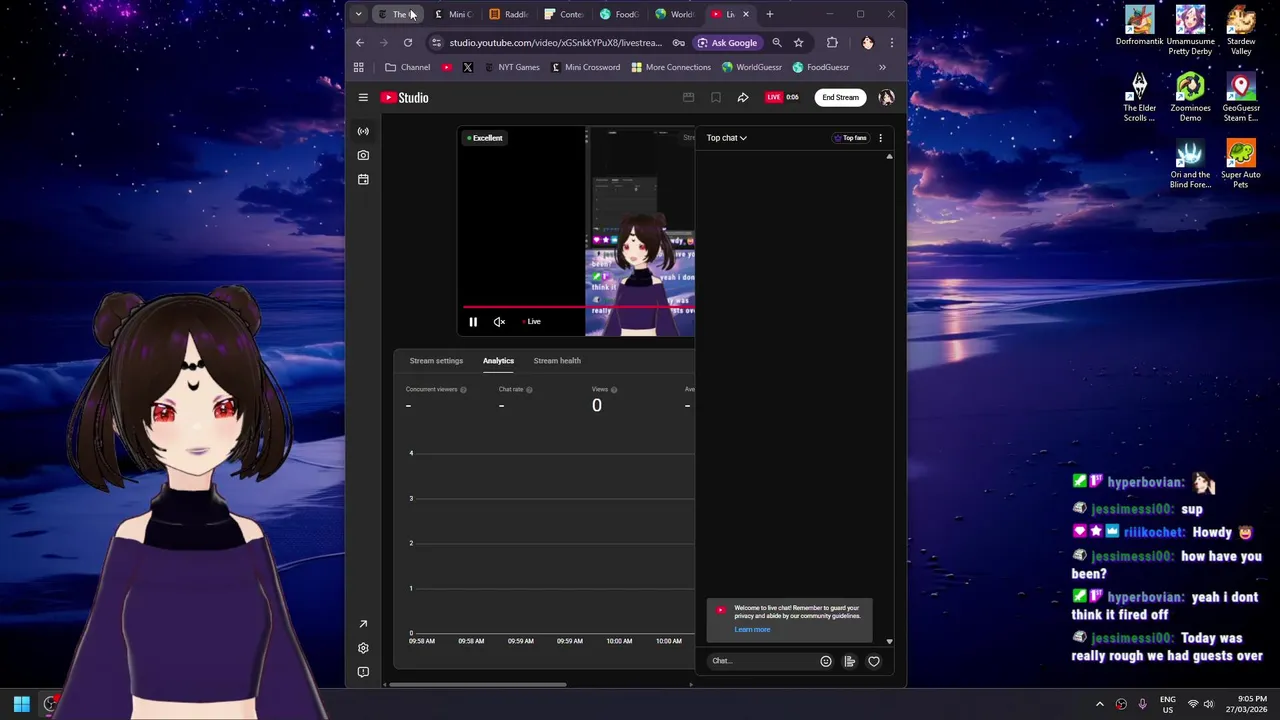Open the Windows Start button

[21, 704]
